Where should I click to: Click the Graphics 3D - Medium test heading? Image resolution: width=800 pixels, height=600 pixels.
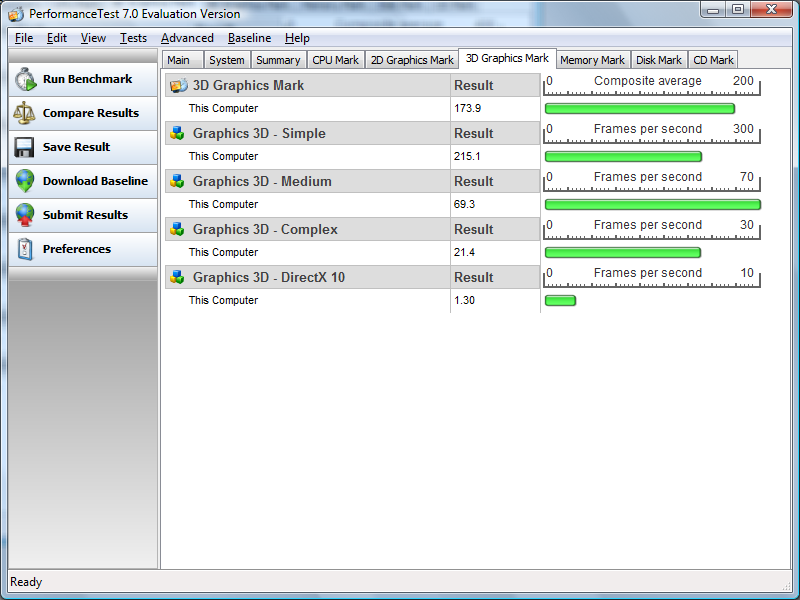coord(262,182)
